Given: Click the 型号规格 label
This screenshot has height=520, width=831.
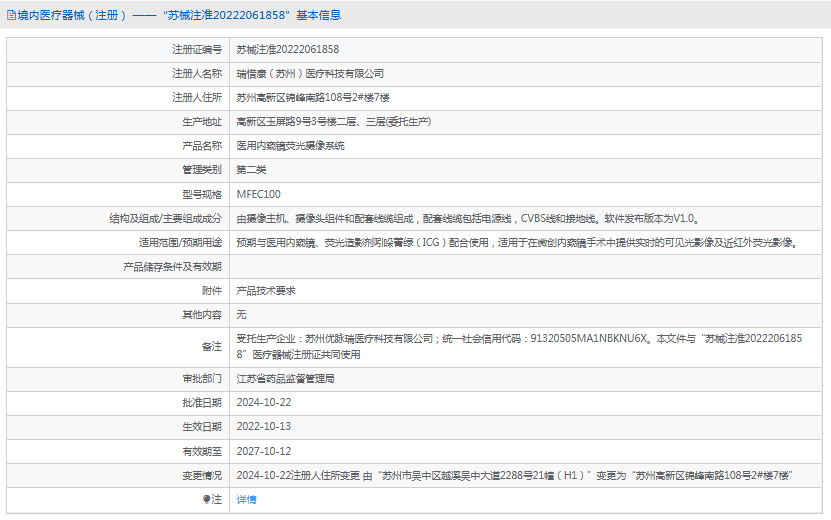Looking at the screenshot, I should tap(202, 194).
